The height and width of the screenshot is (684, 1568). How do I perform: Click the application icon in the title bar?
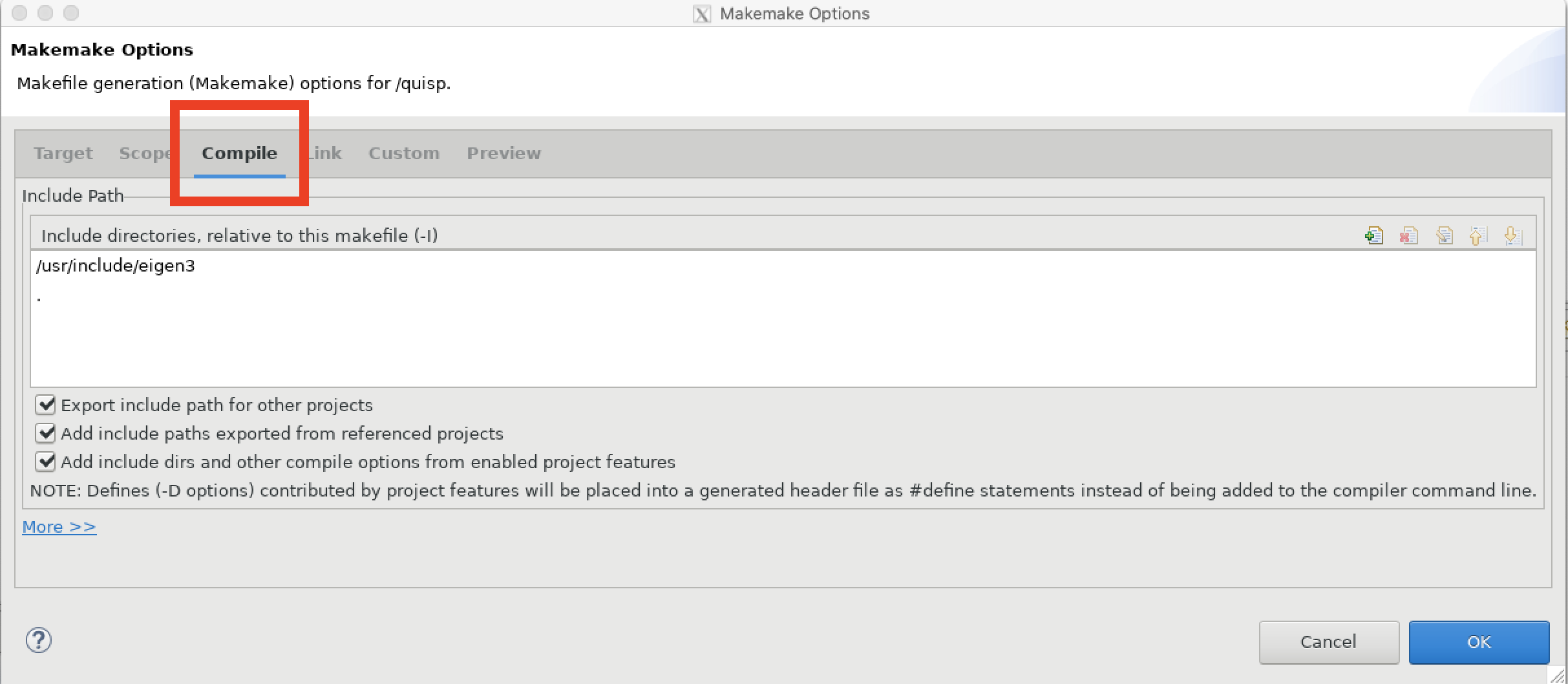click(x=702, y=14)
